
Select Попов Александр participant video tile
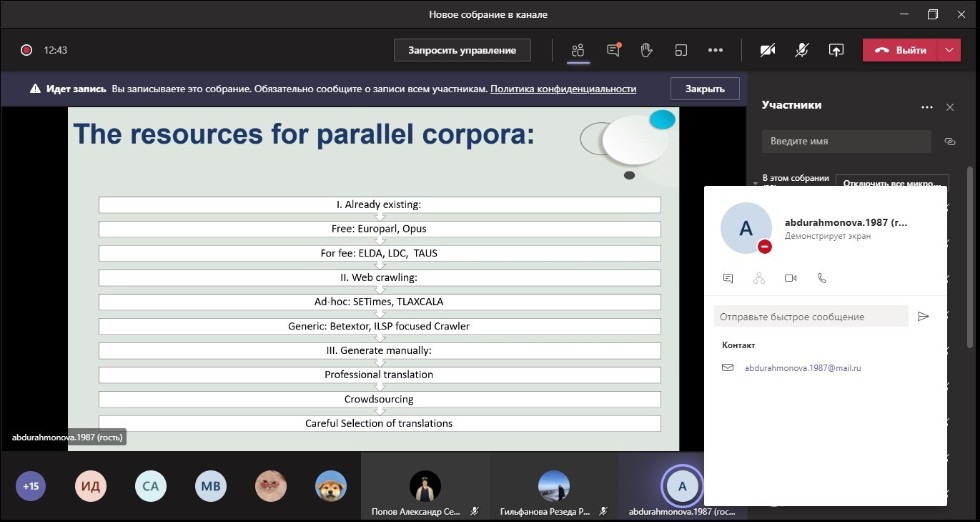426,488
